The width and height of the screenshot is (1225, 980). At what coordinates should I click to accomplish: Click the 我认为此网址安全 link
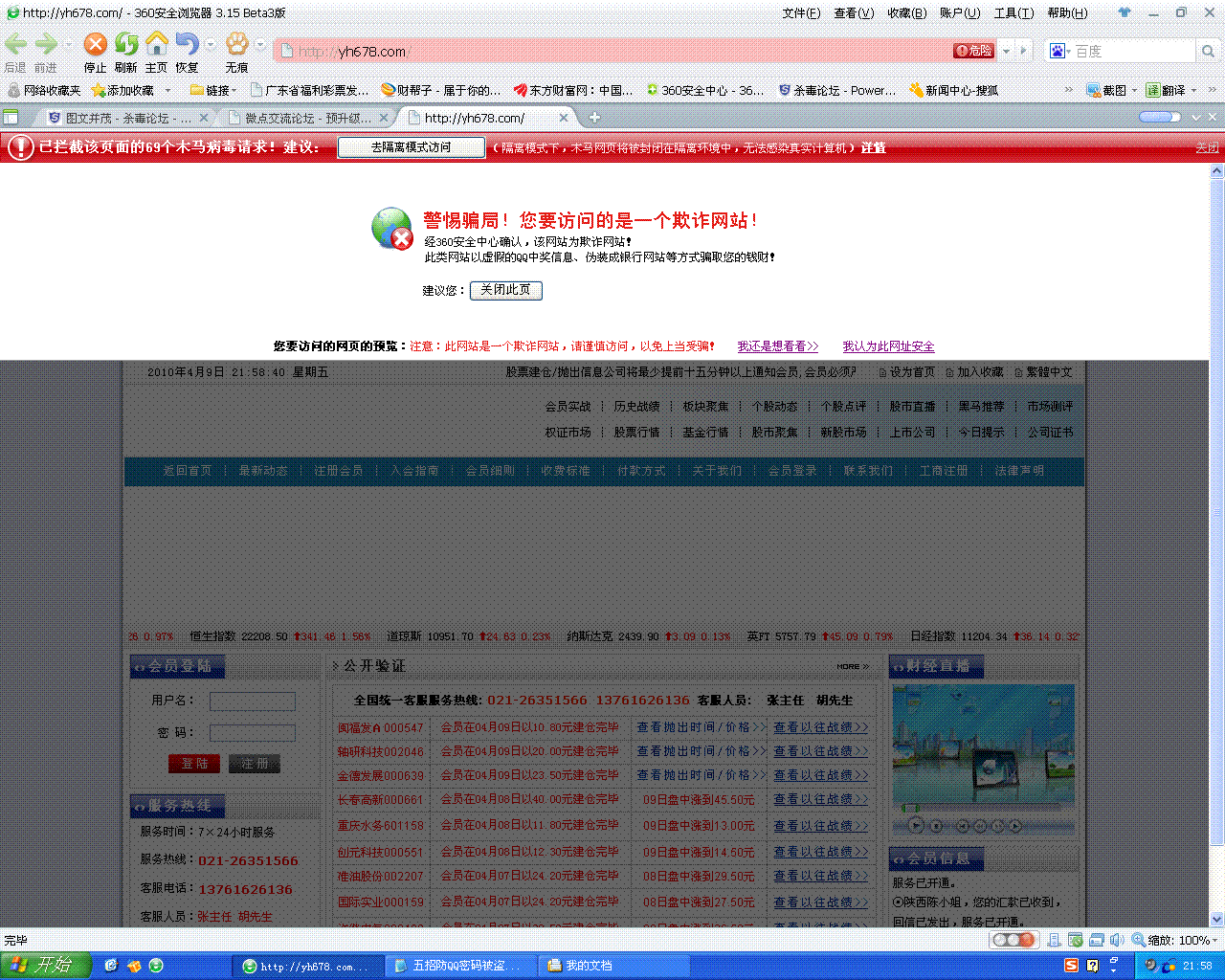(888, 346)
